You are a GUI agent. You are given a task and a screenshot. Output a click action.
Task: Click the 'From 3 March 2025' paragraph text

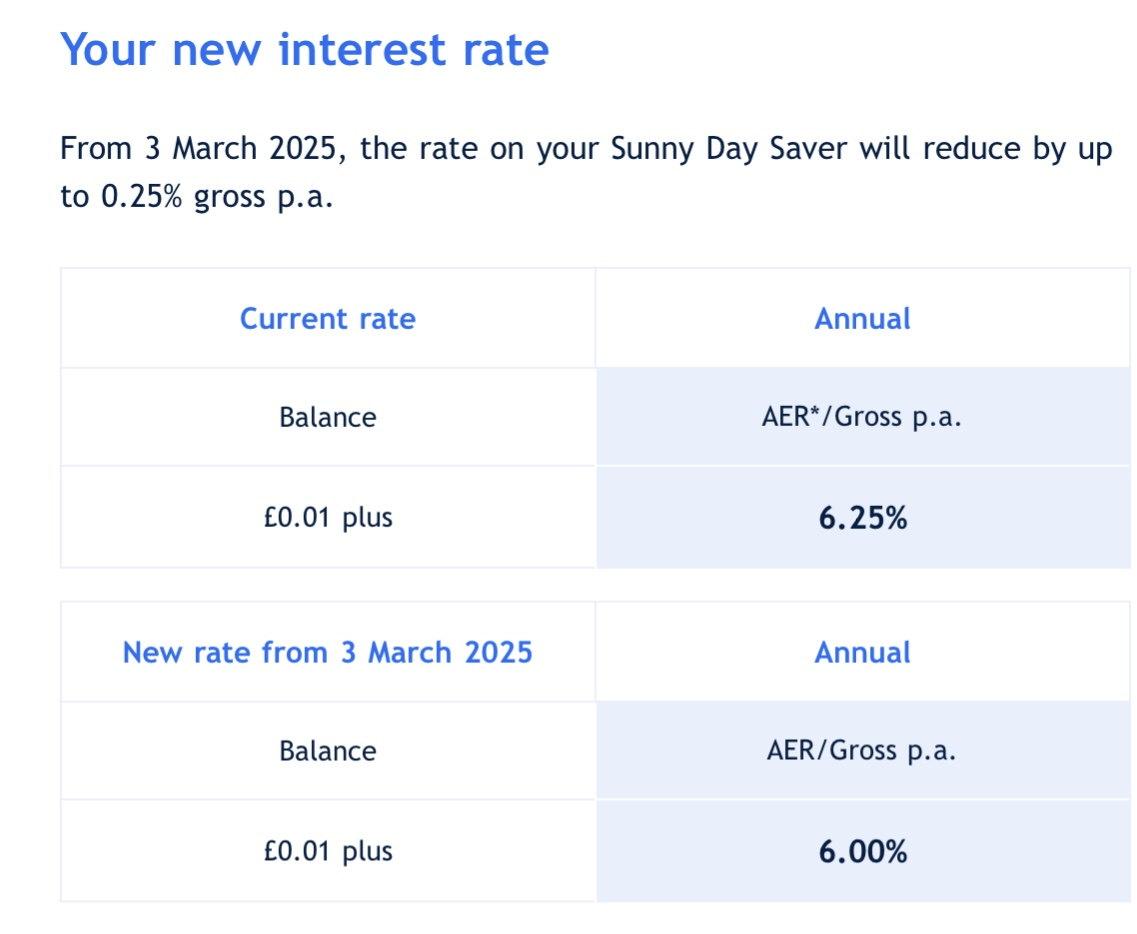tap(586, 173)
